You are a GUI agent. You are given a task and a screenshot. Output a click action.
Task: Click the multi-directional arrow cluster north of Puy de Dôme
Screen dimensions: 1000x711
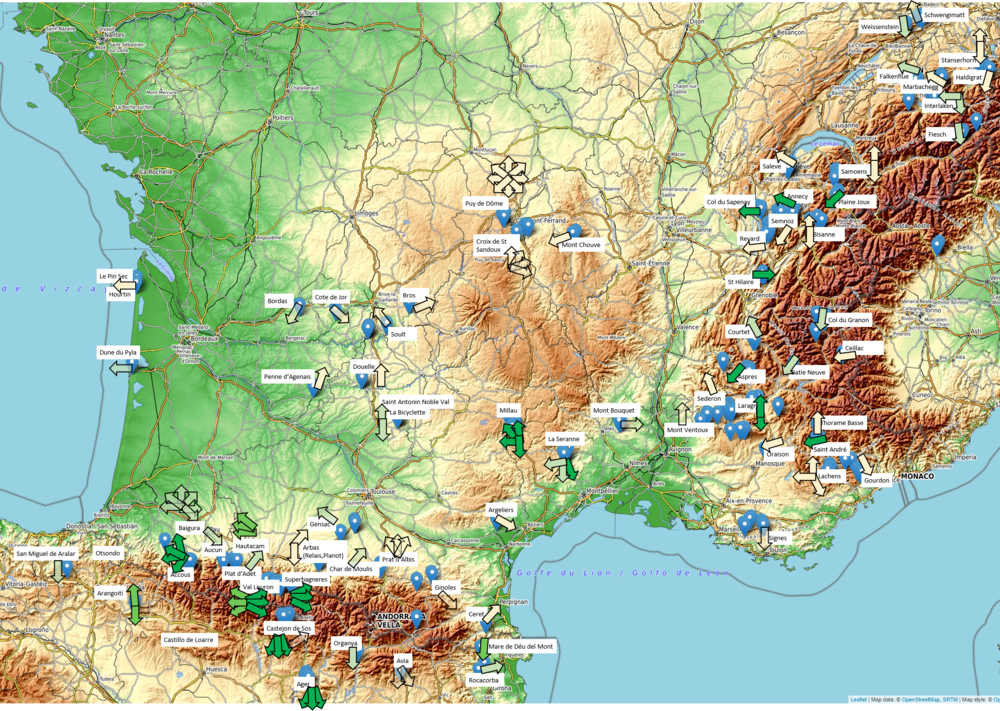click(x=508, y=176)
